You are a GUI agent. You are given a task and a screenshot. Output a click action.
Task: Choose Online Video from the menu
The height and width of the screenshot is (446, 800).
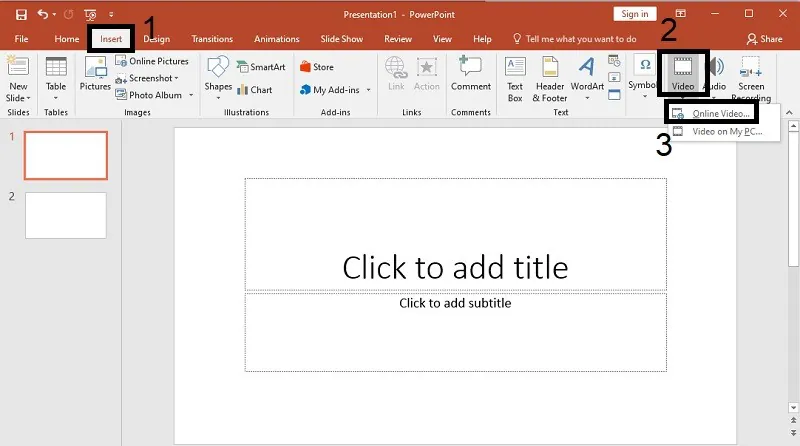coord(720,113)
